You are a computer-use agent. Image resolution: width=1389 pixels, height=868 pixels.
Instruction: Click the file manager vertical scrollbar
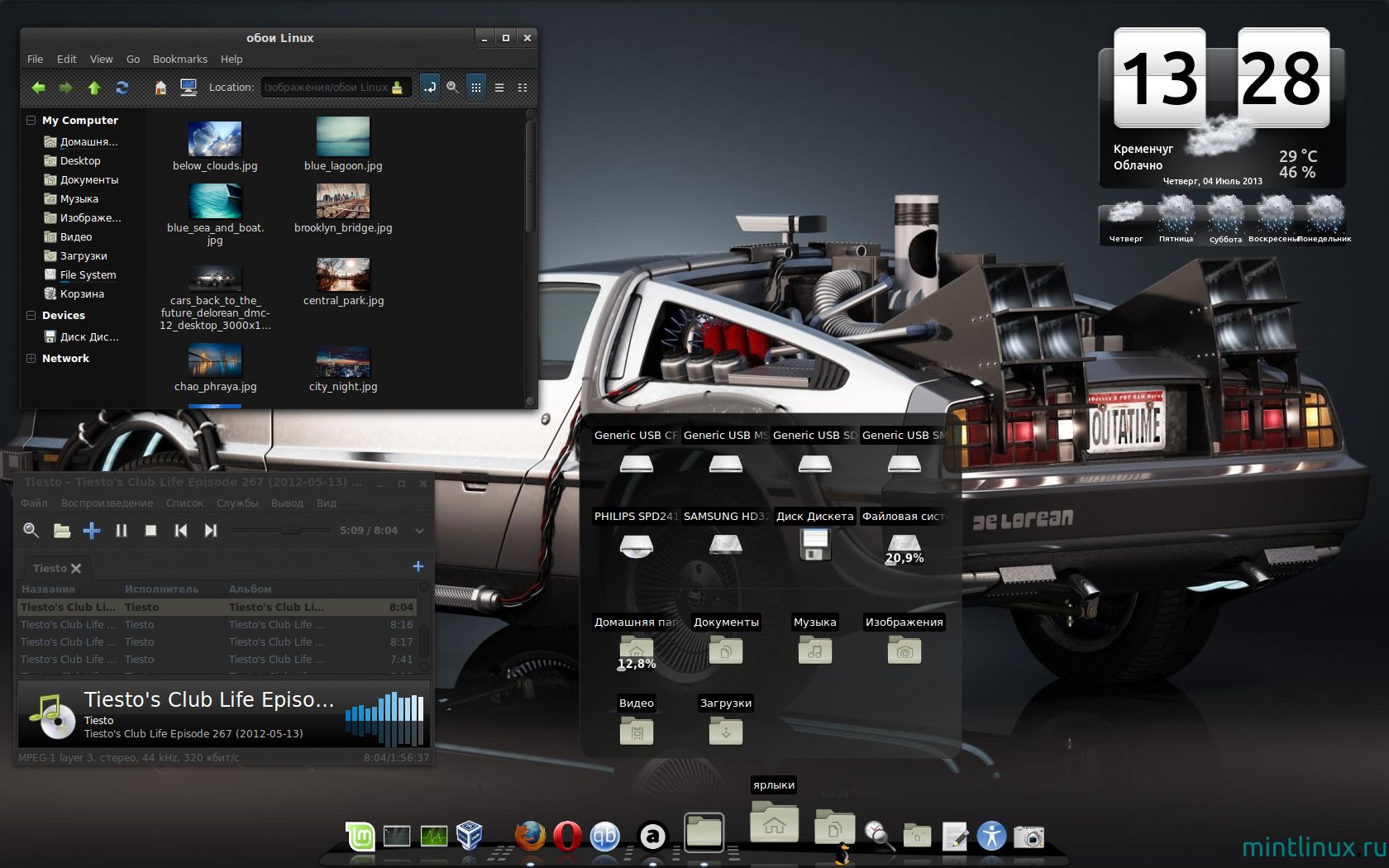coord(531,178)
